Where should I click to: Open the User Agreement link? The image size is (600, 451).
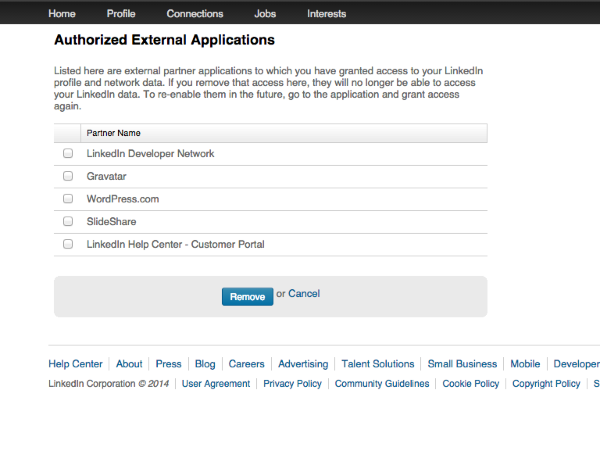[x=216, y=384]
